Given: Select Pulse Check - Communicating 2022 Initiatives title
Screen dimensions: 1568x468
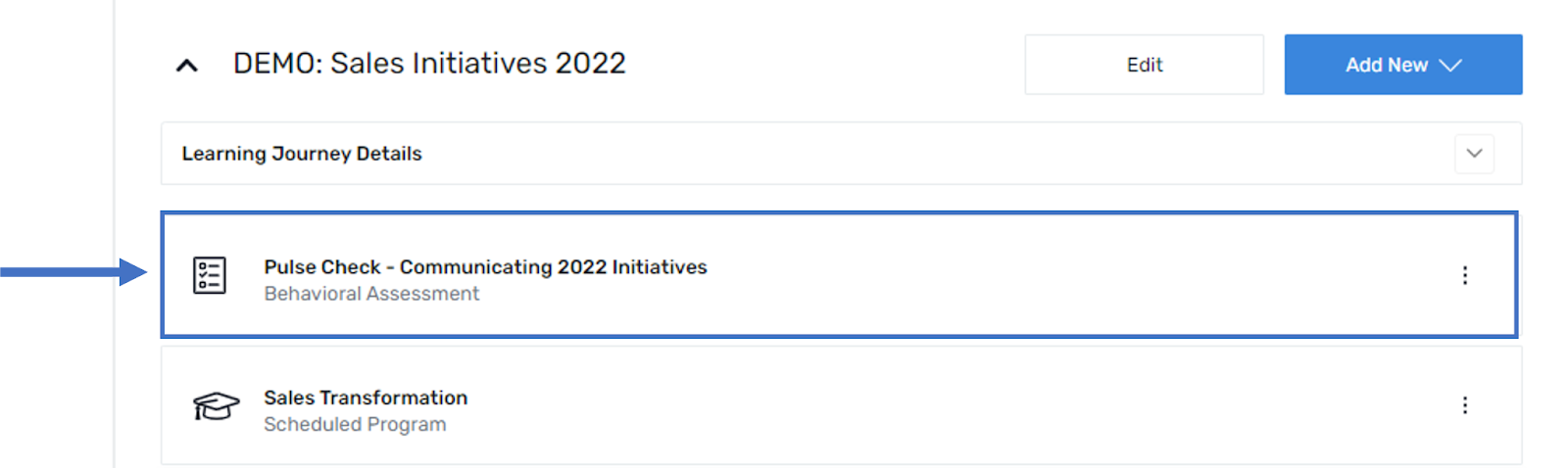Looking at the screenshot, I should [485, 267].
